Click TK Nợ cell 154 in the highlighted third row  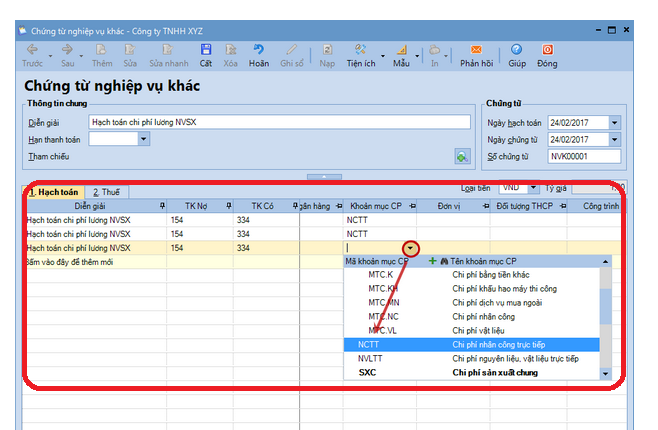coord(200,248)
